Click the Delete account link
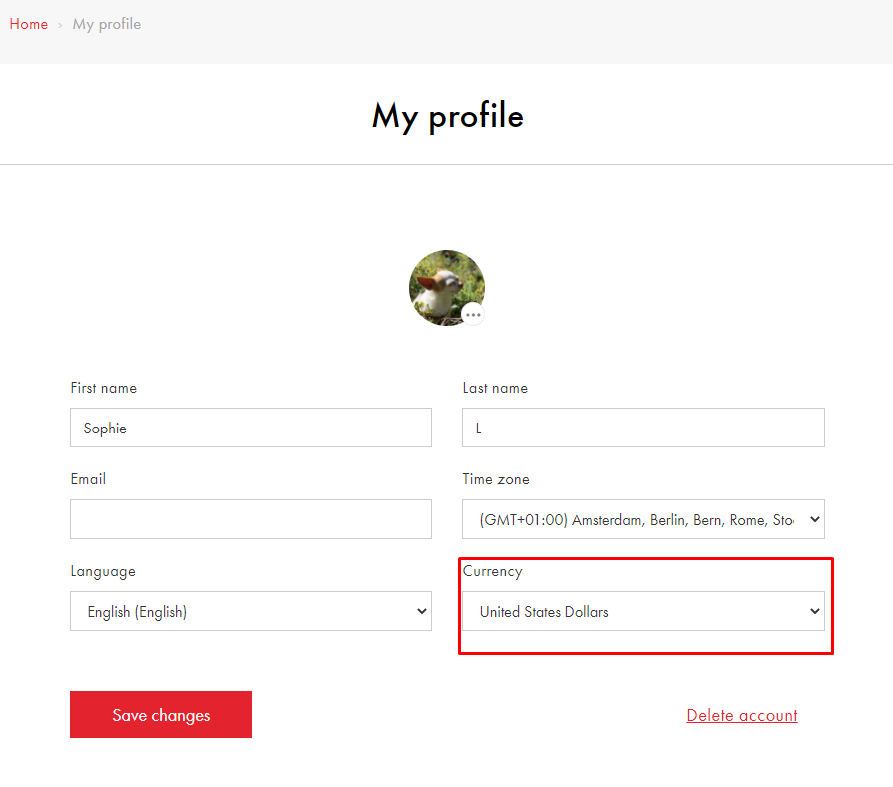Image resolution: width=893 pixels, height=787 pixels. pyautogui.click(x=742, y=715)
